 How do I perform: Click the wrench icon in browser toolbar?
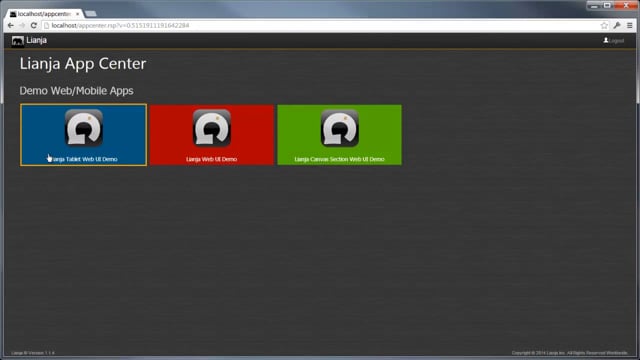617,25
